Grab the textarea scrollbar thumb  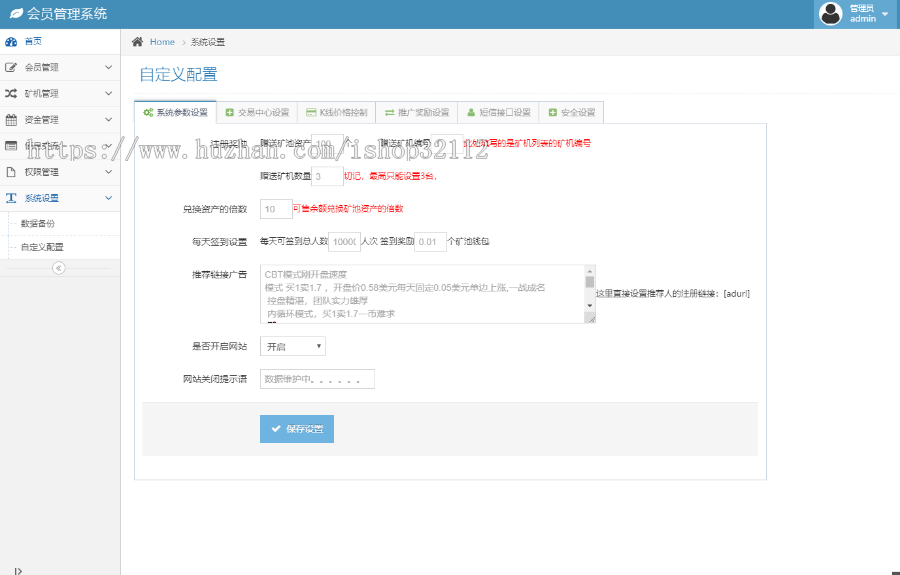(589, 282)
